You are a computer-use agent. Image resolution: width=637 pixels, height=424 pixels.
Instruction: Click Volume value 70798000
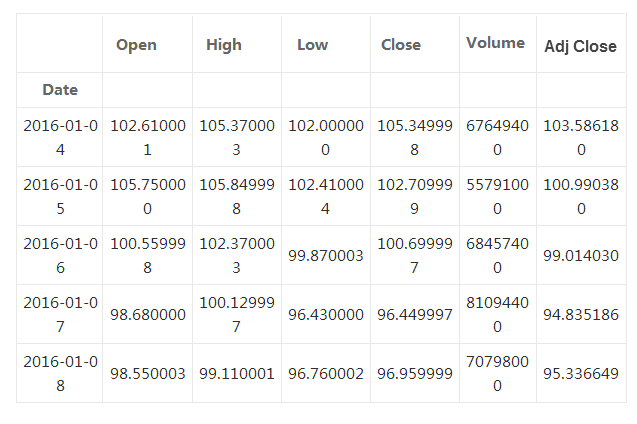496,373
